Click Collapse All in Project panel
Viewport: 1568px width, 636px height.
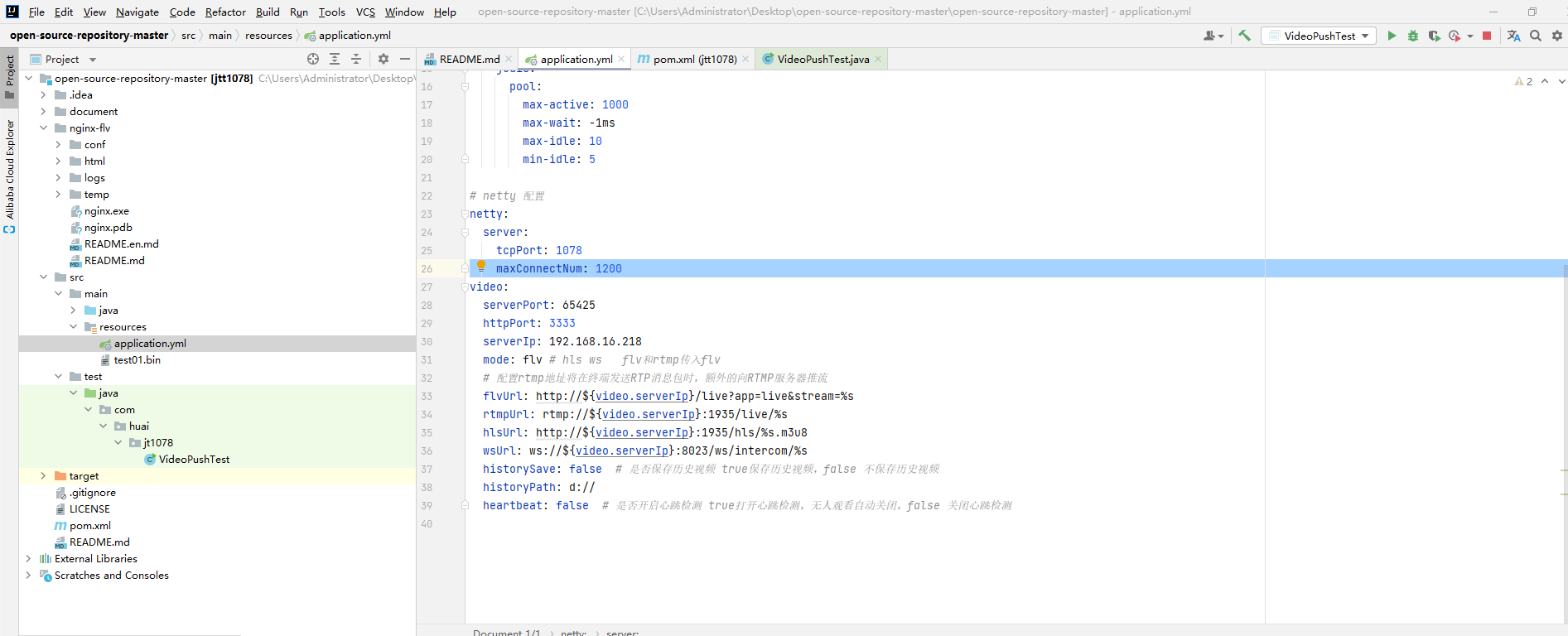(x=356, y=59)
